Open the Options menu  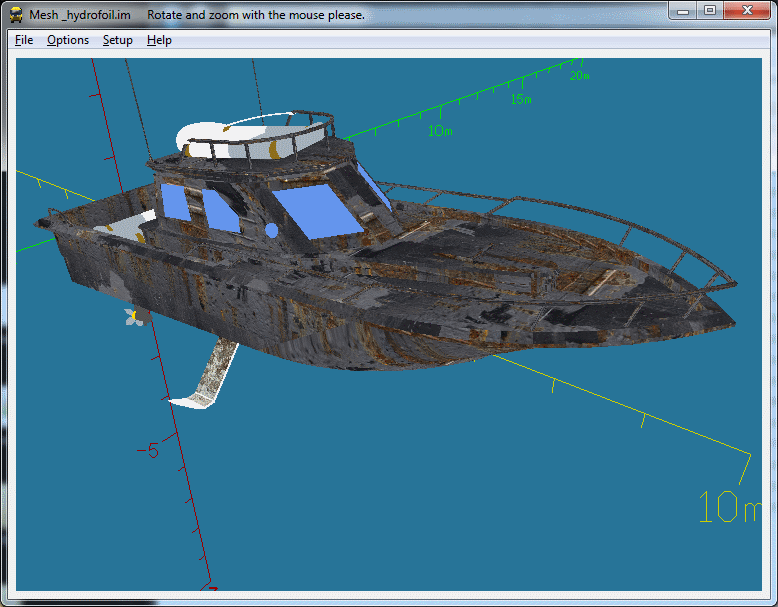coord(68,40)
